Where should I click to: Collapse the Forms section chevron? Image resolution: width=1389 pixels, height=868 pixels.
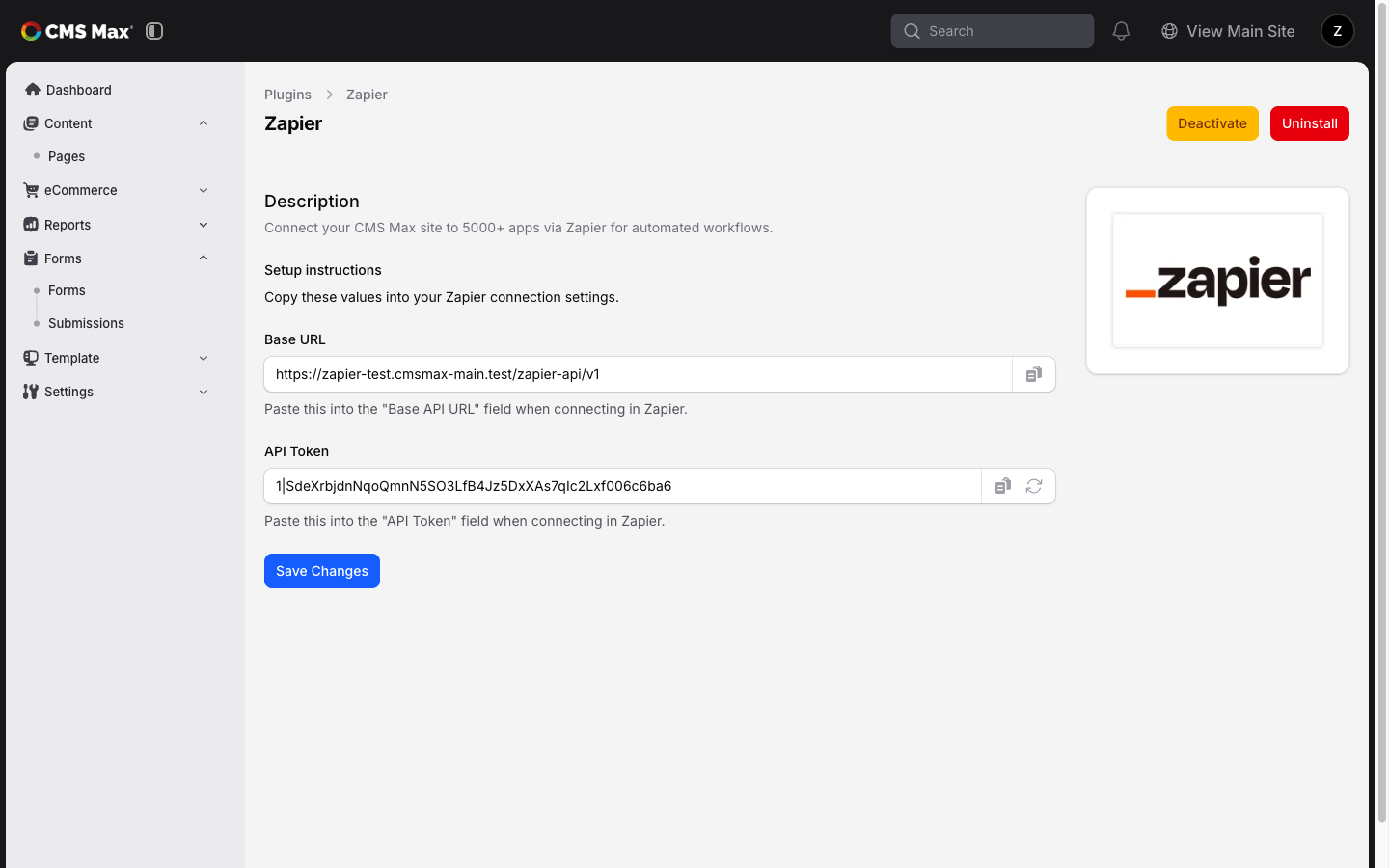coord(204,258)
